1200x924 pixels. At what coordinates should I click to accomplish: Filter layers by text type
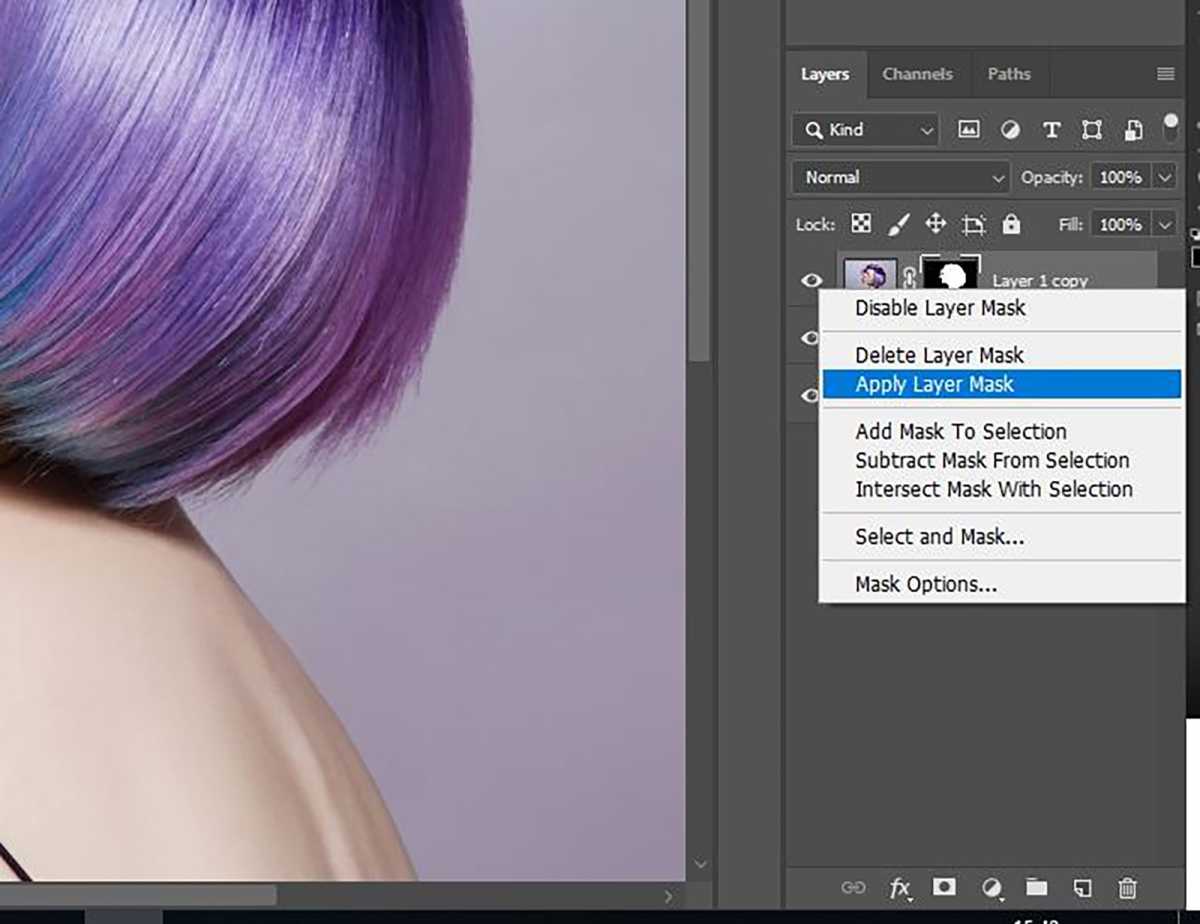coord(1051,130)
